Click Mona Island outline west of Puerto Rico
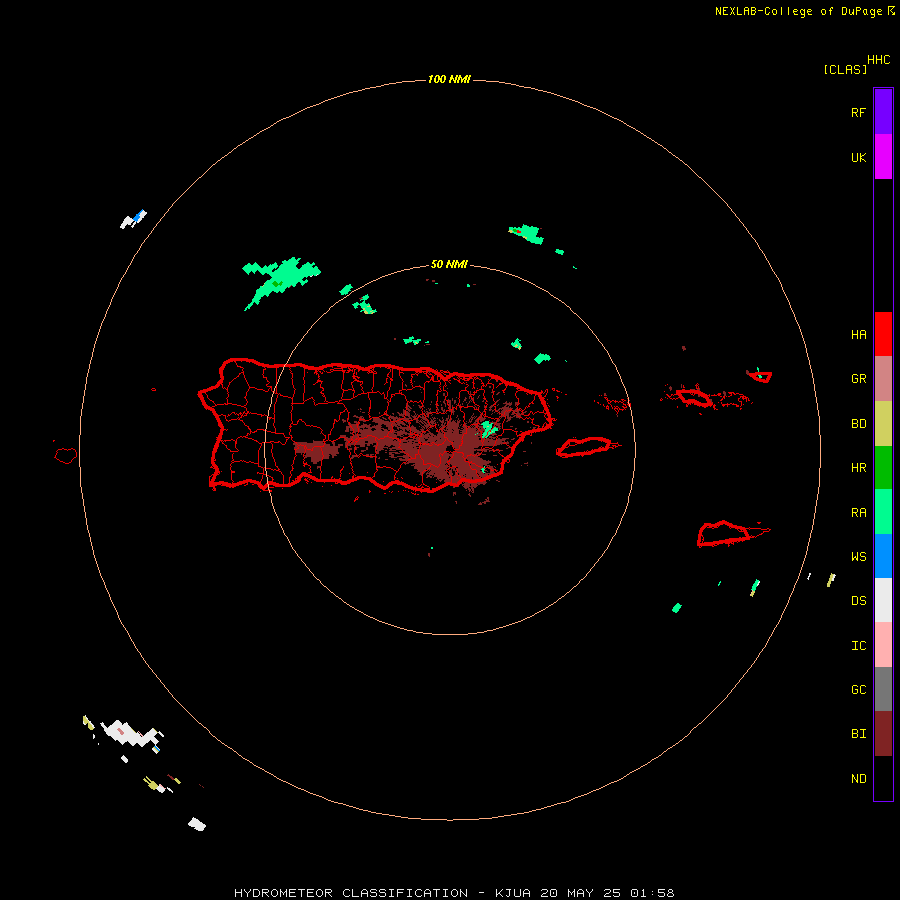 click(x=65, y=456)
